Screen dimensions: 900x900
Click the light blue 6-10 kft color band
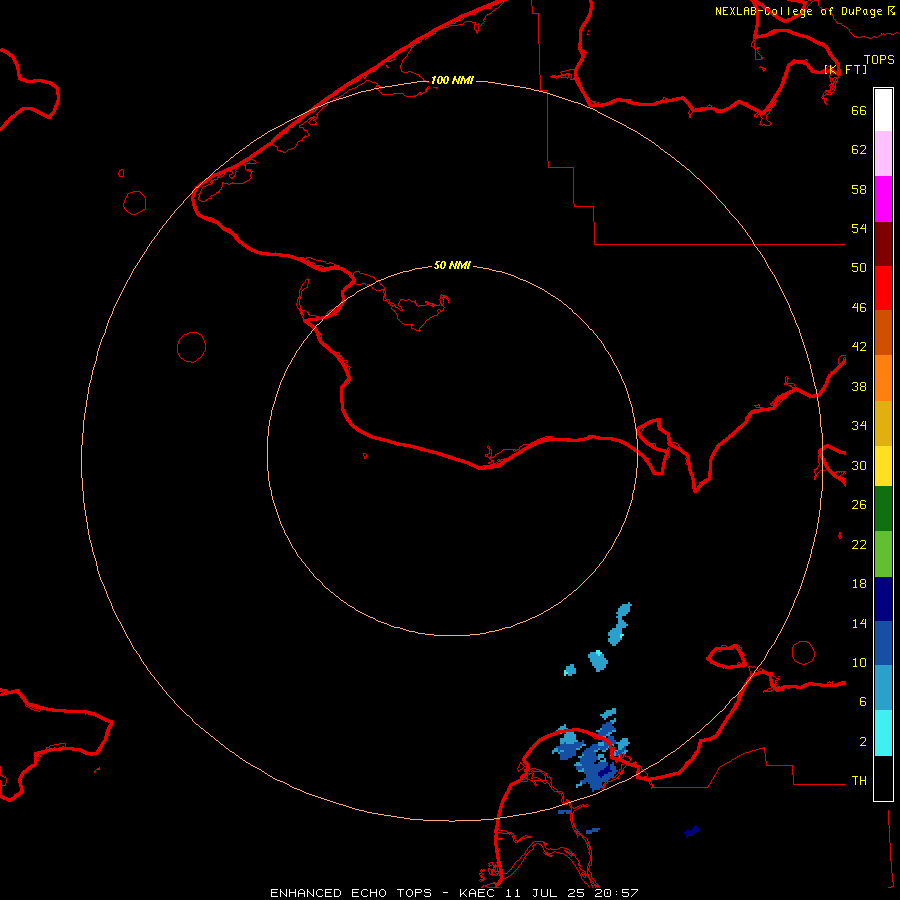(x=883, y=688)
